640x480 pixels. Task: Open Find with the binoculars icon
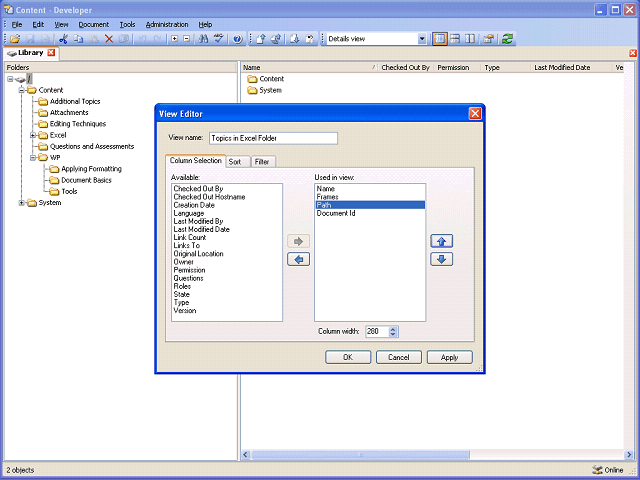(203, 39)
